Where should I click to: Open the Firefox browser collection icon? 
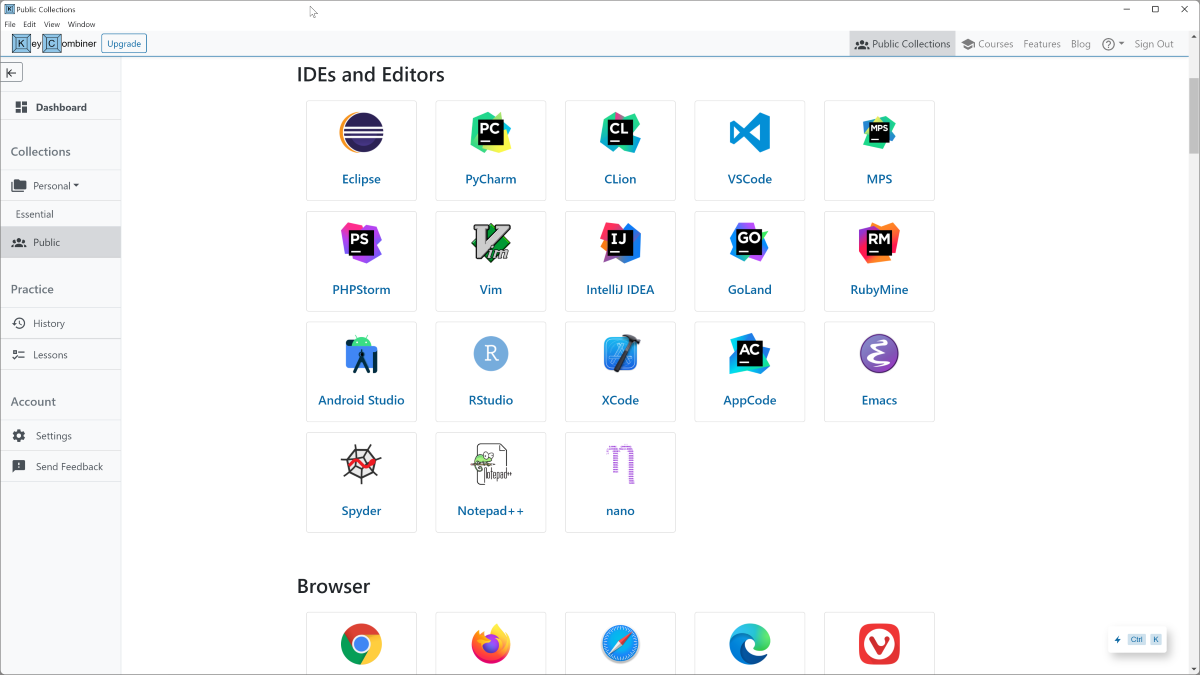(x=491, y=644)
